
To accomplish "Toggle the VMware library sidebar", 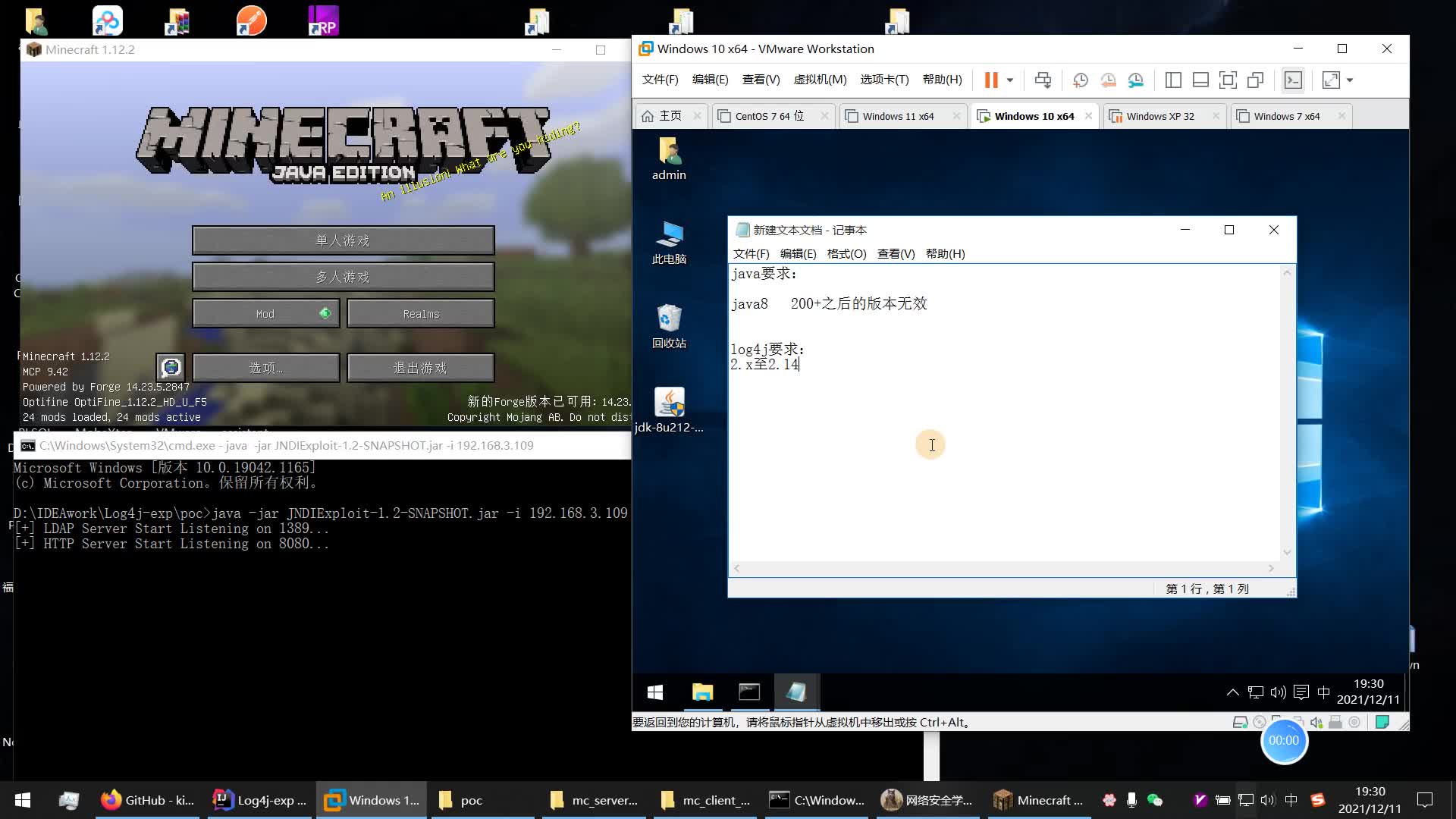I will tap(1173, 80).
